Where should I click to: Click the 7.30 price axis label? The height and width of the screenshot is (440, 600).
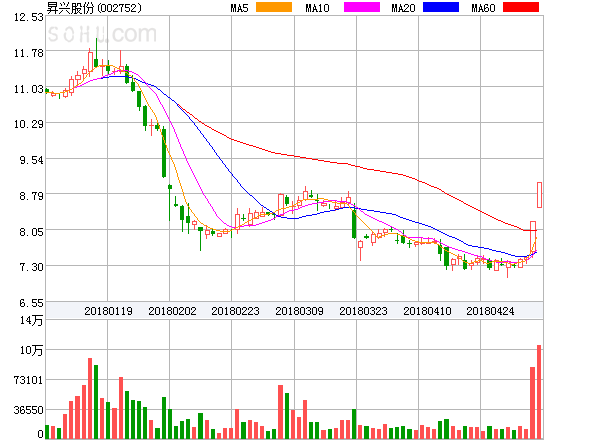coord(32,267)
